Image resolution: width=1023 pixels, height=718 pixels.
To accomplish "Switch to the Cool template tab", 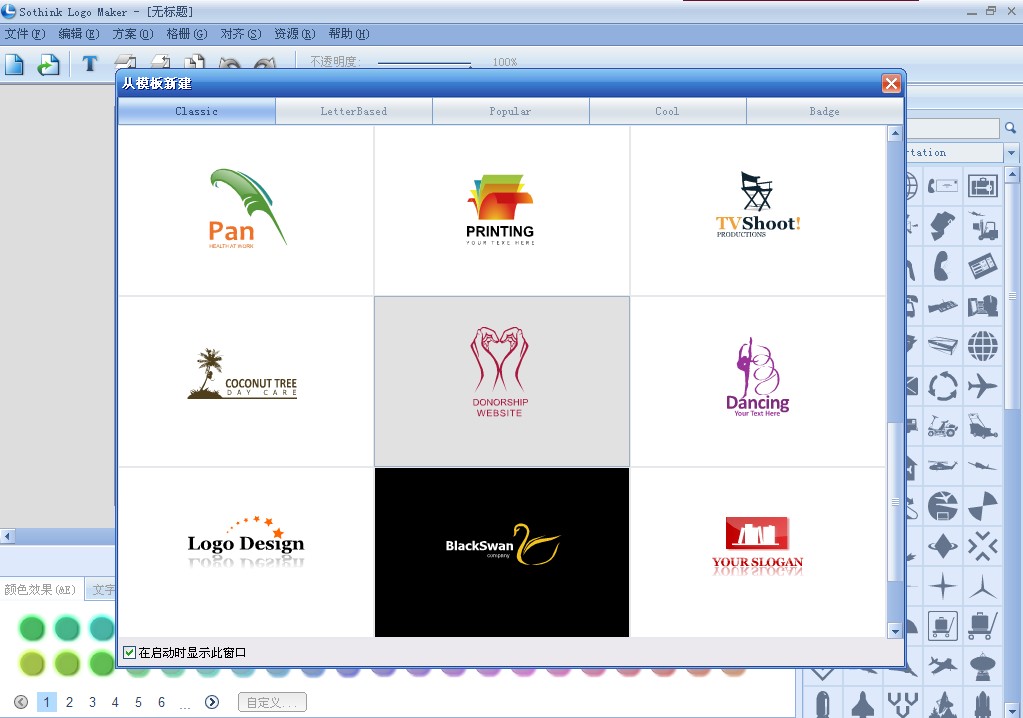I will click(x=667, y=112).
